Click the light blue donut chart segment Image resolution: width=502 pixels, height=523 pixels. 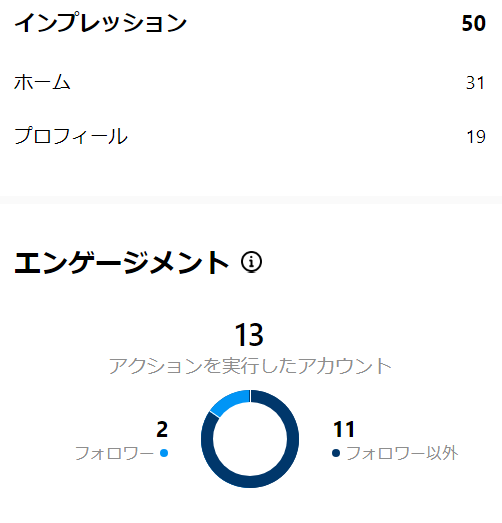[228, 402]
